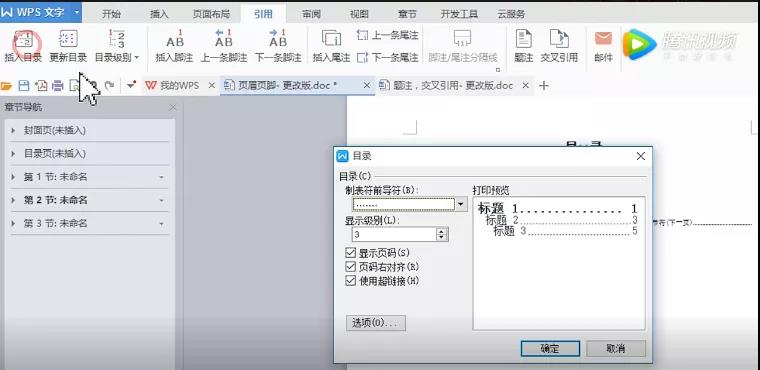Open the footnote/endnote dialog launcher
The image size is (760, 370).
click(497, 70)
